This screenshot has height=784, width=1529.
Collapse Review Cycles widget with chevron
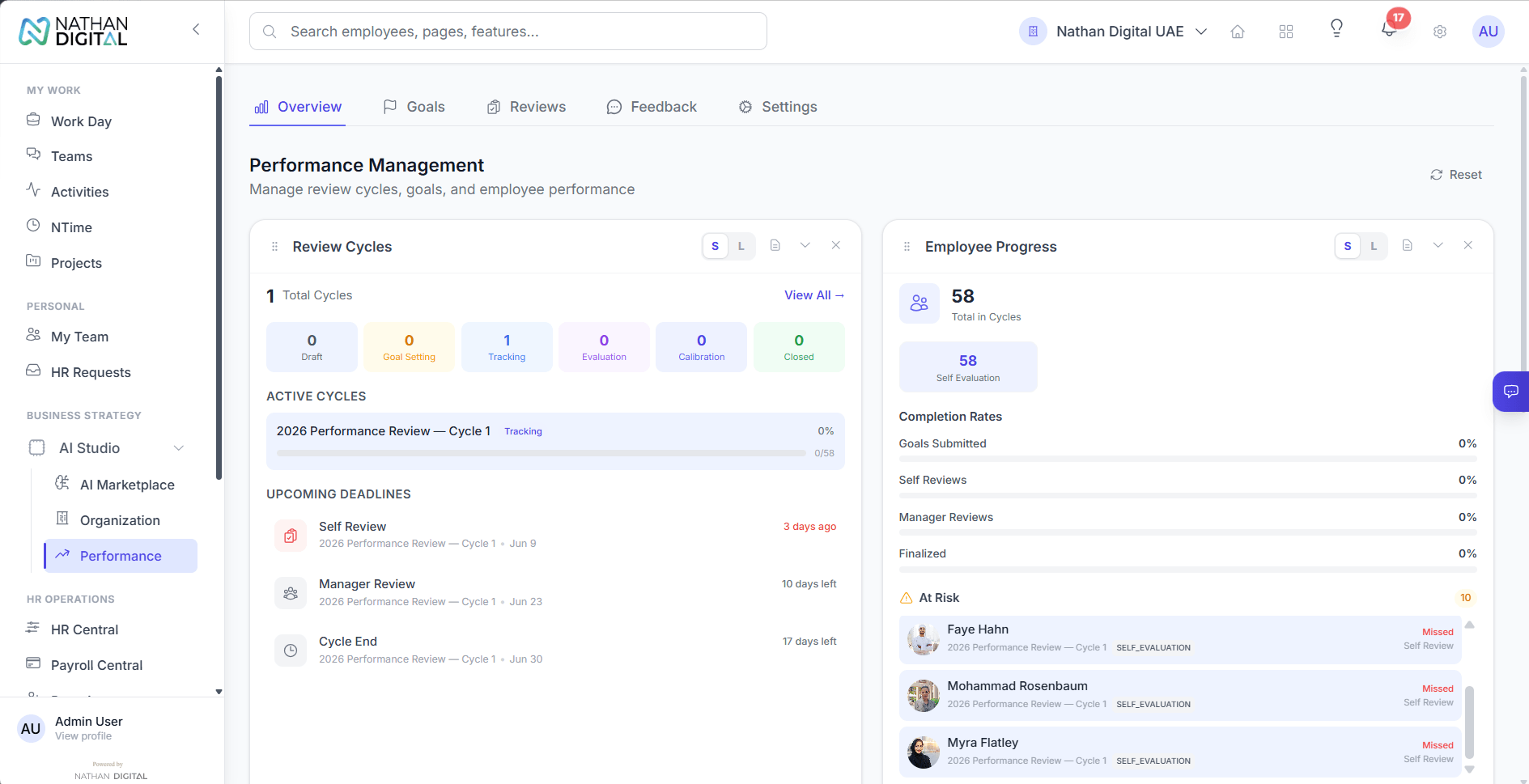click(x=805, y=245)
